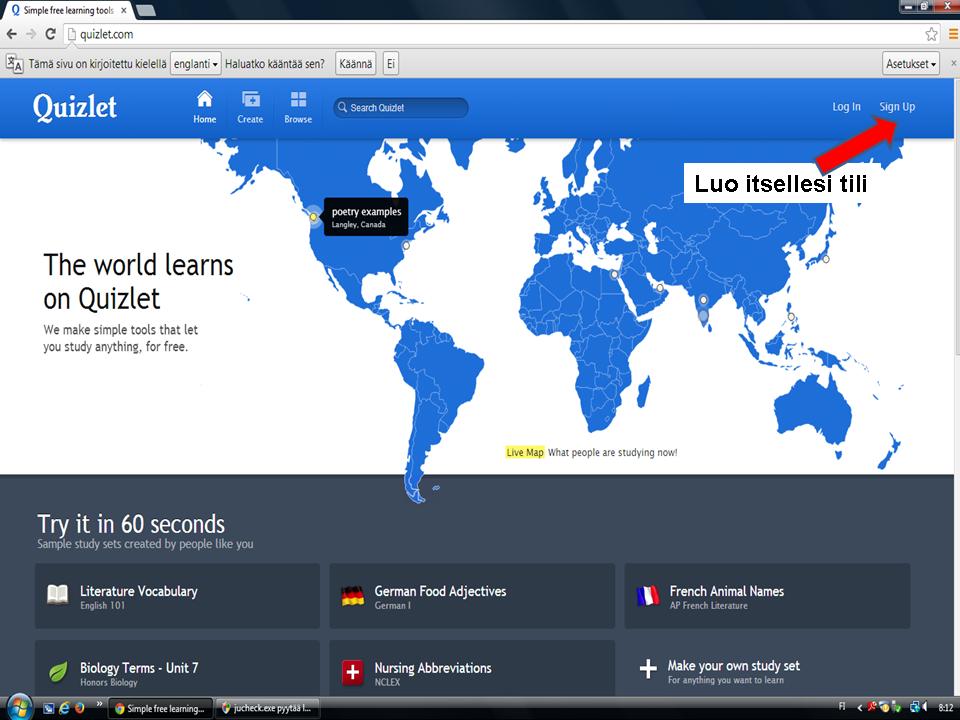
Task: Open the Create study set icon
Action: click(250, 100)
